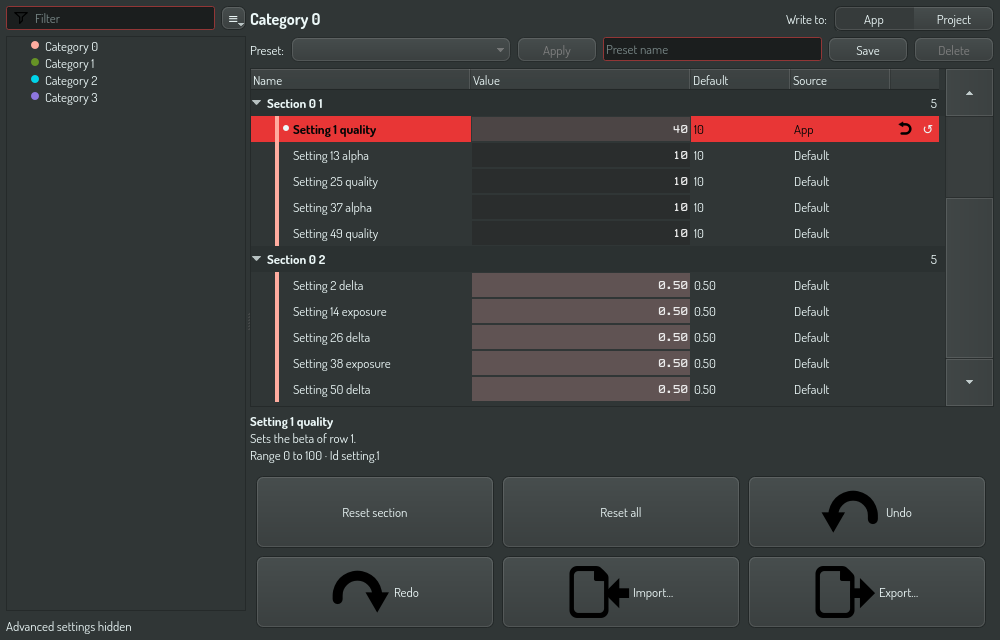
Task: Sort by the Source column header
Action: pyautogui.click(x=839, y=80)
